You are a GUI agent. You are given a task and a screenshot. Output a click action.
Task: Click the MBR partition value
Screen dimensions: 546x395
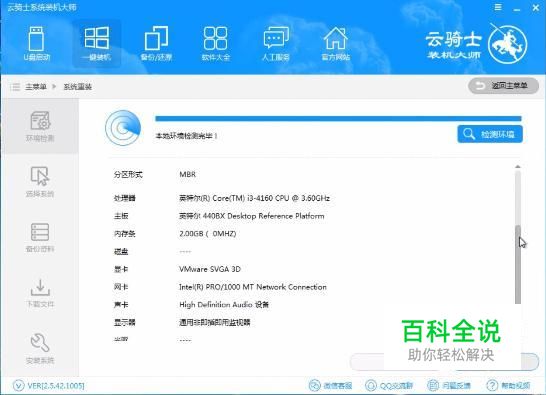(187, 174)
